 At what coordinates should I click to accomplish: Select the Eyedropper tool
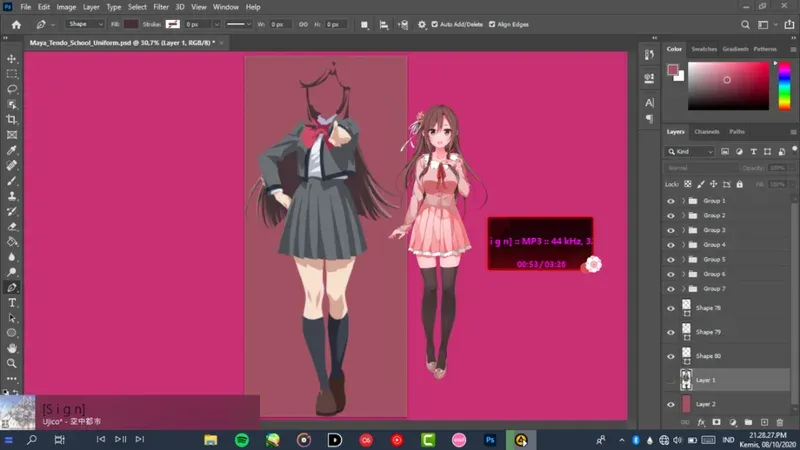point(12,151)
